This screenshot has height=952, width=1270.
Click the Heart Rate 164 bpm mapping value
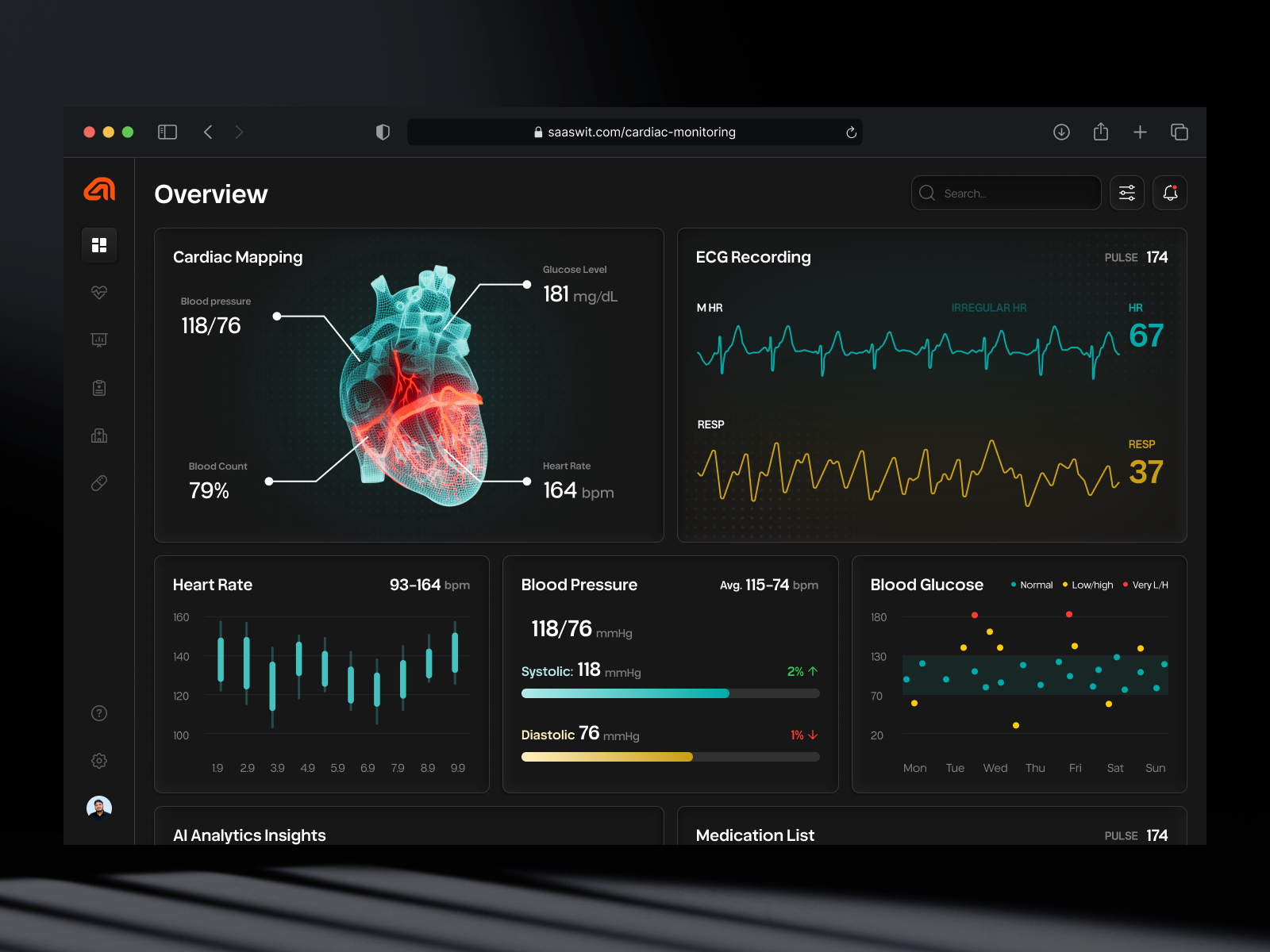[579, 490]
